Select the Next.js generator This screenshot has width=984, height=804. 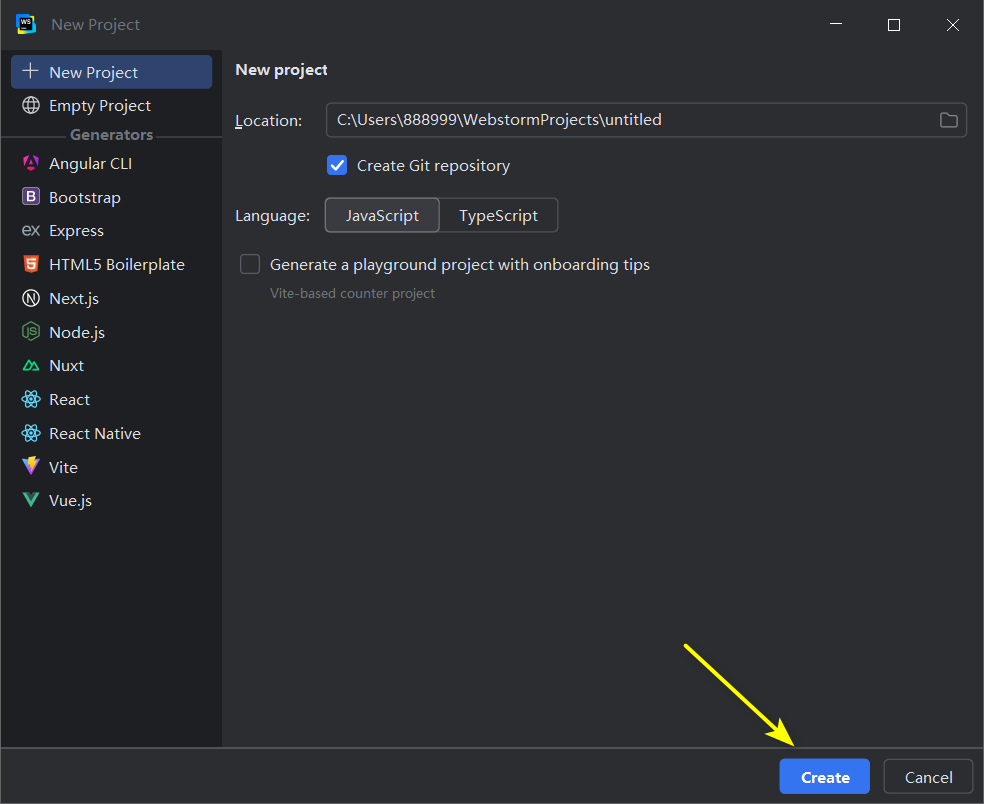coord(112,298)
